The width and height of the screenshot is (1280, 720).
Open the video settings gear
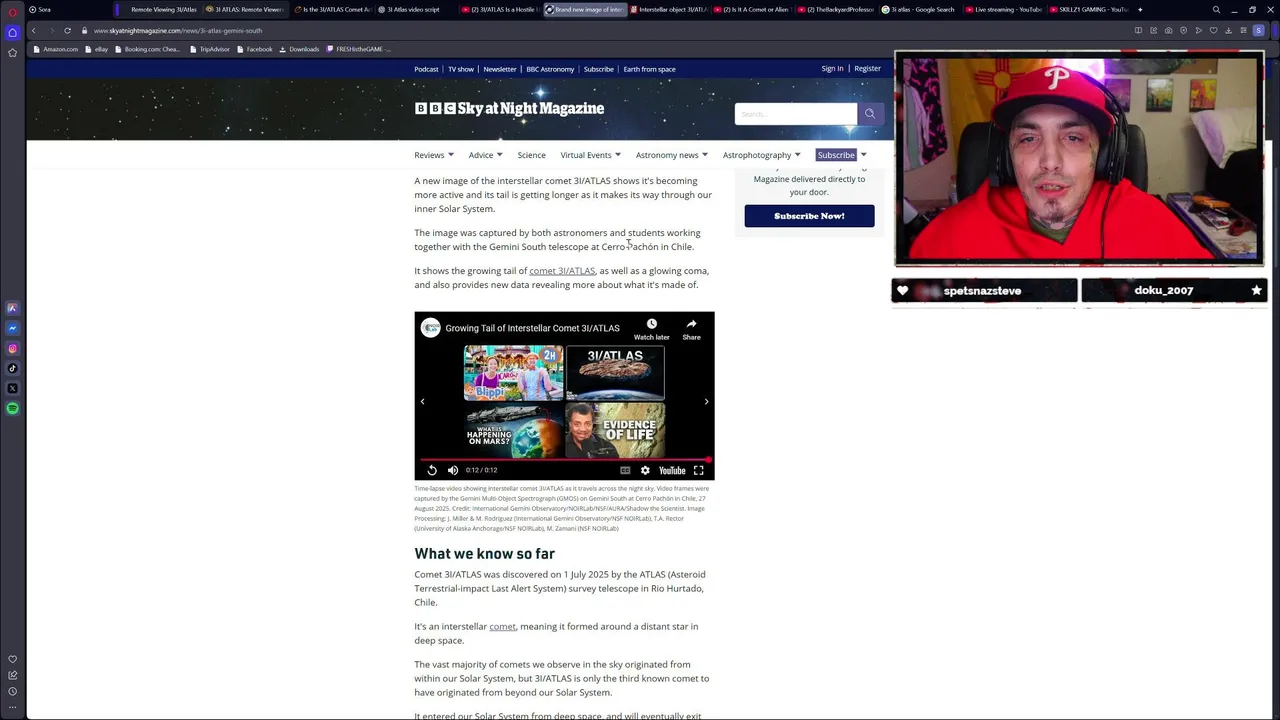tap(645, 470)
